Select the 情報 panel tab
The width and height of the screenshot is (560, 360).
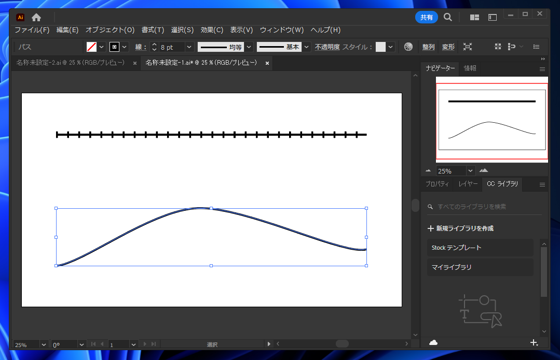tap(470, 68)
